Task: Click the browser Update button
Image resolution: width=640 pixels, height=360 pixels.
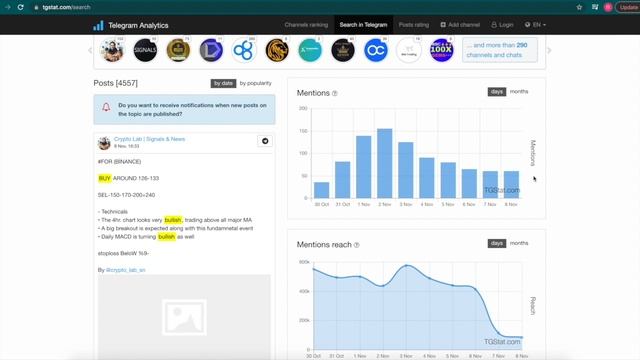Action: click(x=628, y=7)
